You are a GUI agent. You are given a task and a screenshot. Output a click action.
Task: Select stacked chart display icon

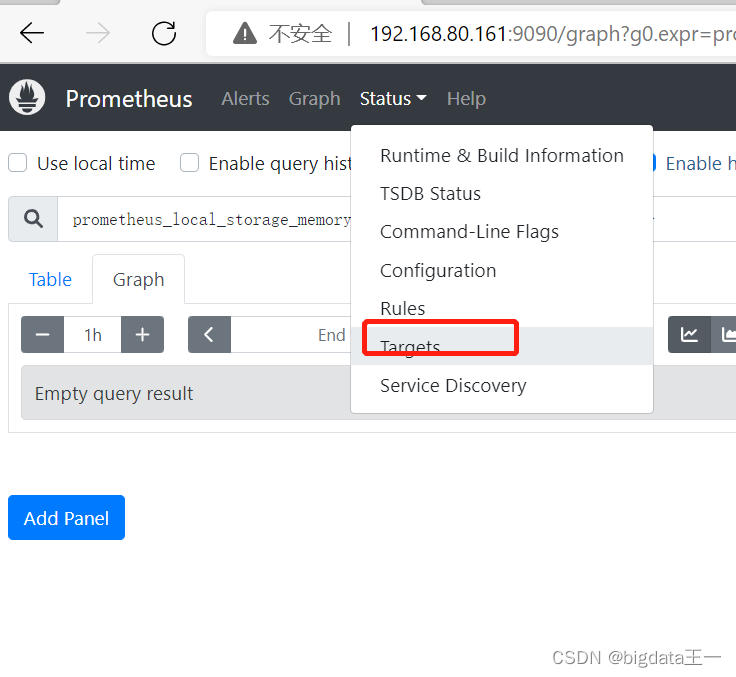point(724,334)
